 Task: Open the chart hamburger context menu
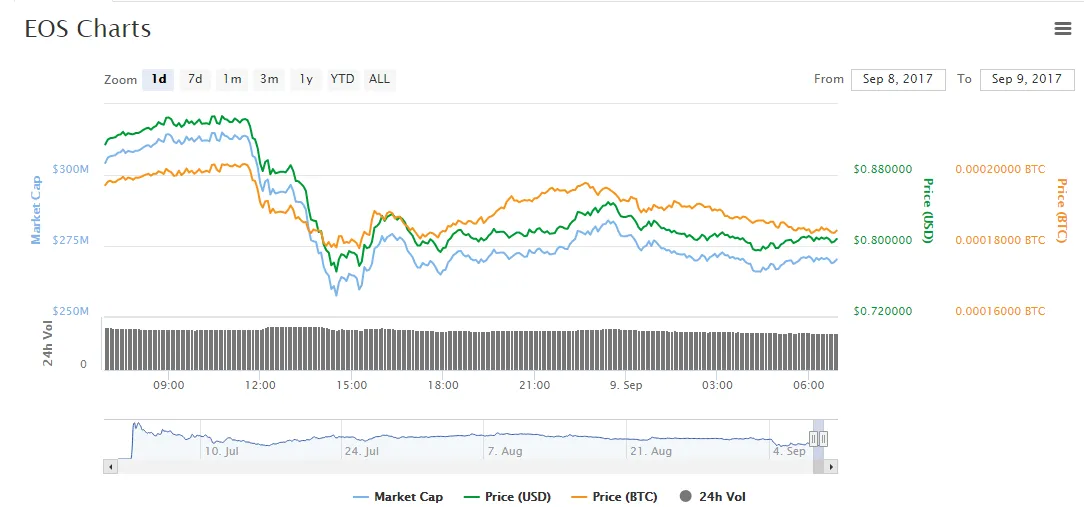click(1062, 28)
